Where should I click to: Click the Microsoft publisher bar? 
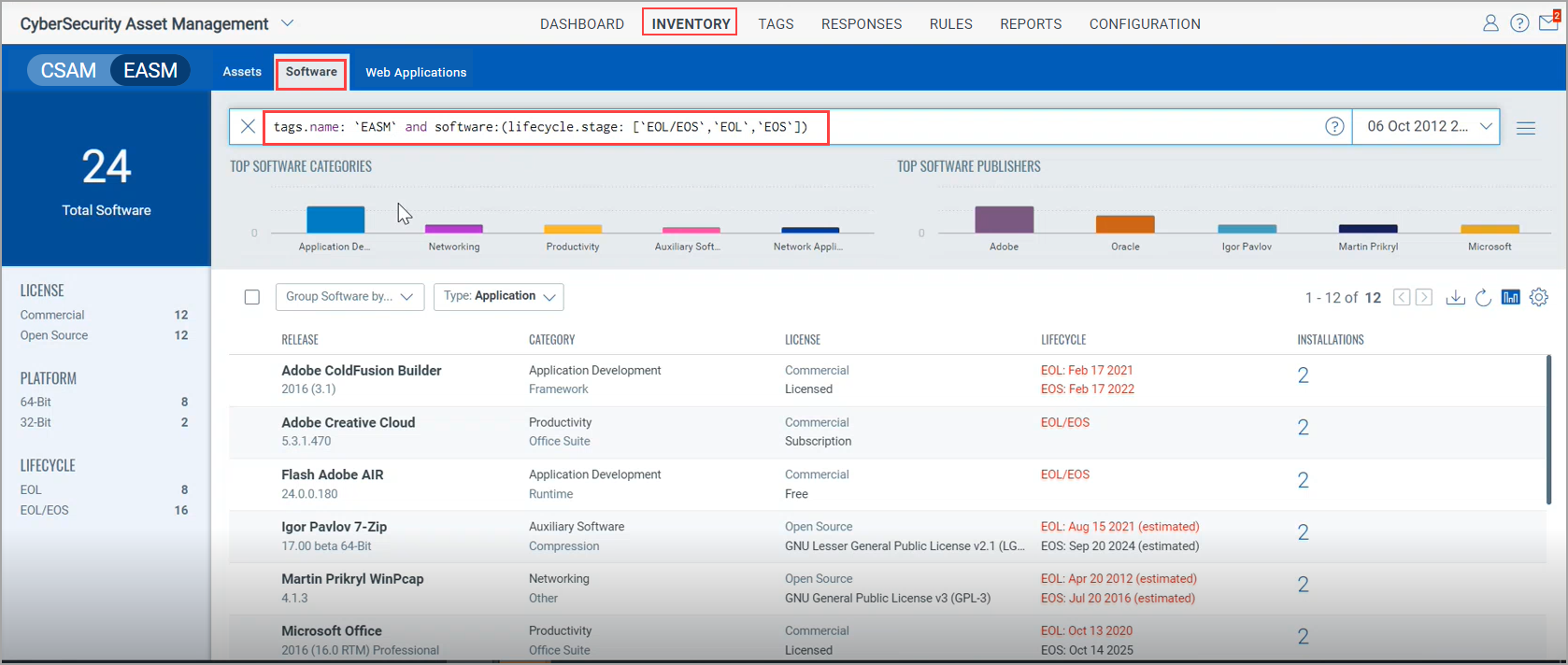(1490, 229)
